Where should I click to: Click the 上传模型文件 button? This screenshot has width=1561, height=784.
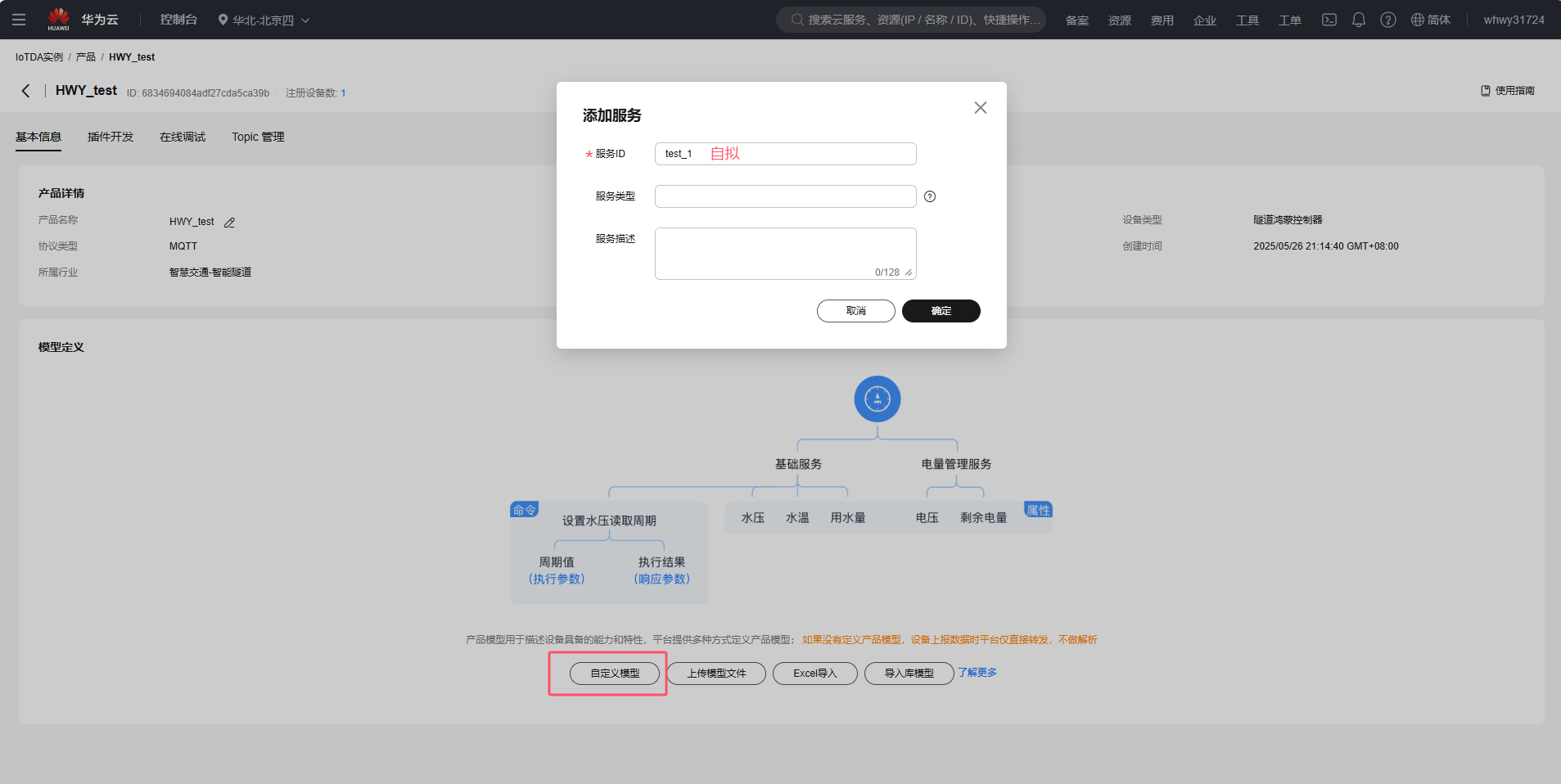point(716,674)
